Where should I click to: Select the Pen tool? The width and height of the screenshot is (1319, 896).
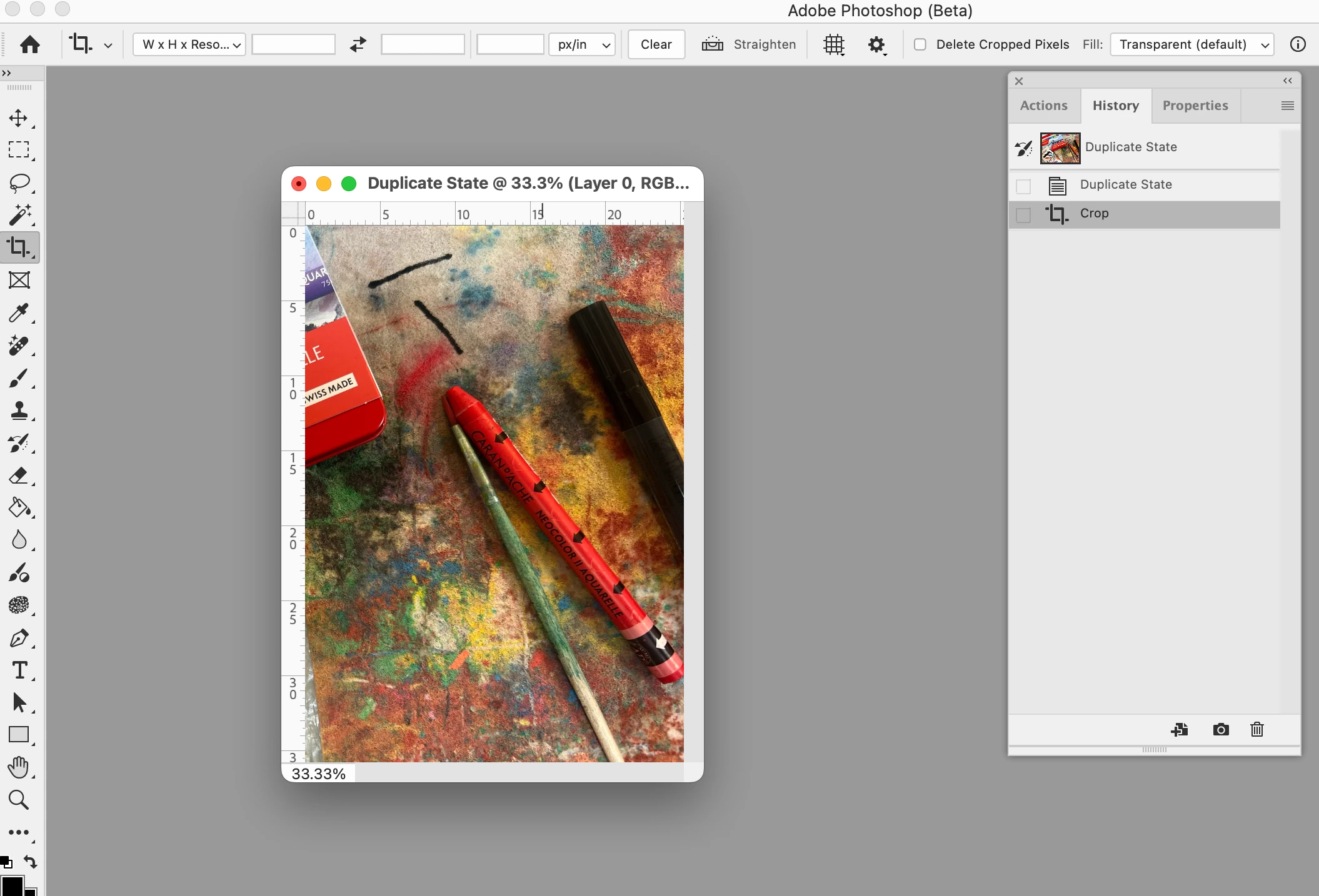click(x=19, y=638)
